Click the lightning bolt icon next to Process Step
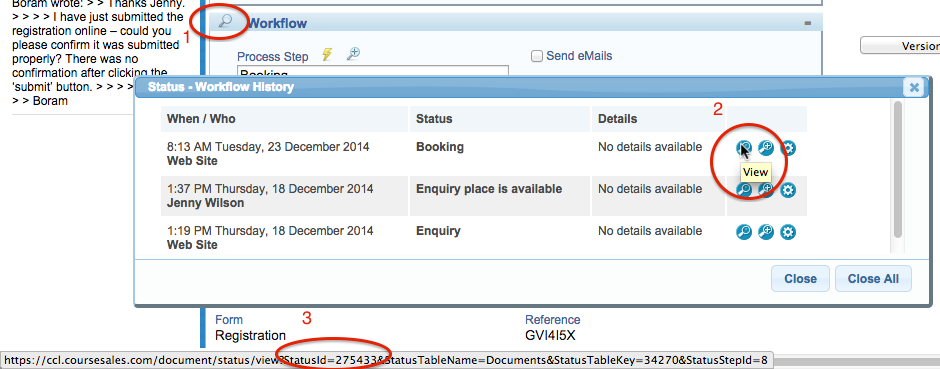 click(x=327, y=55)
